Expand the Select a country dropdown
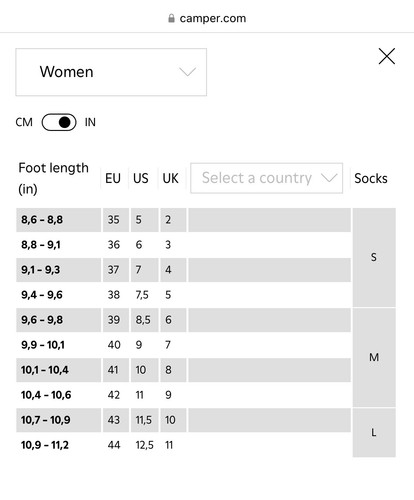The height and width of the screenshot is (500, 414). tap(266, 178)
